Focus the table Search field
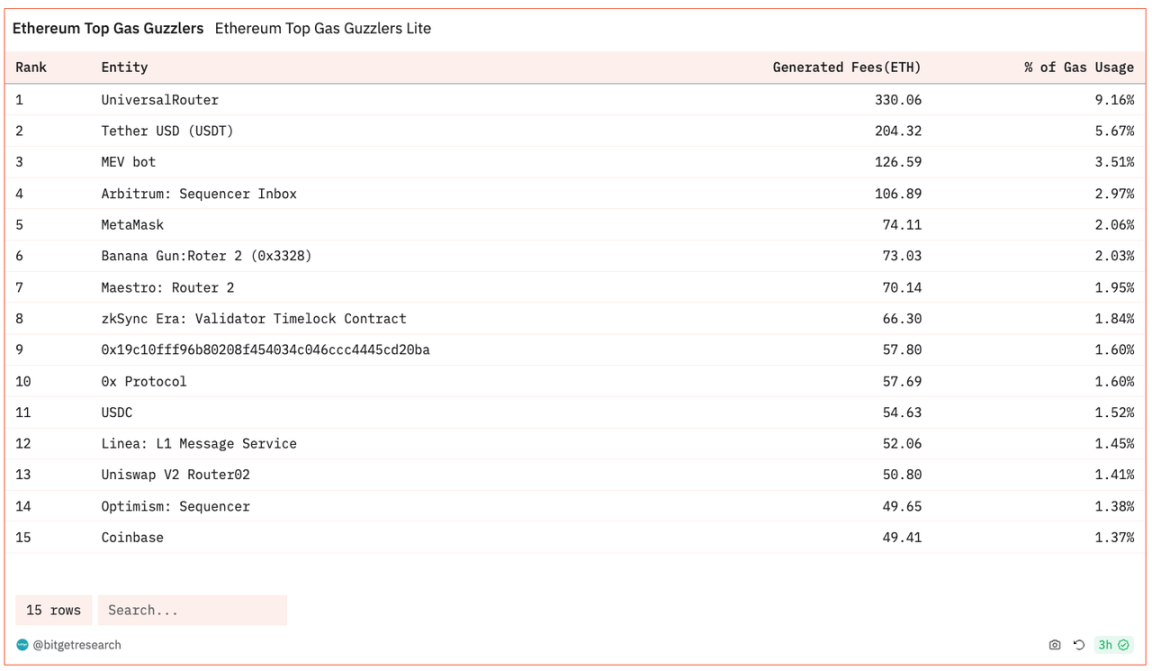This screenshot has width=1152, height=671. coord(192,610)
